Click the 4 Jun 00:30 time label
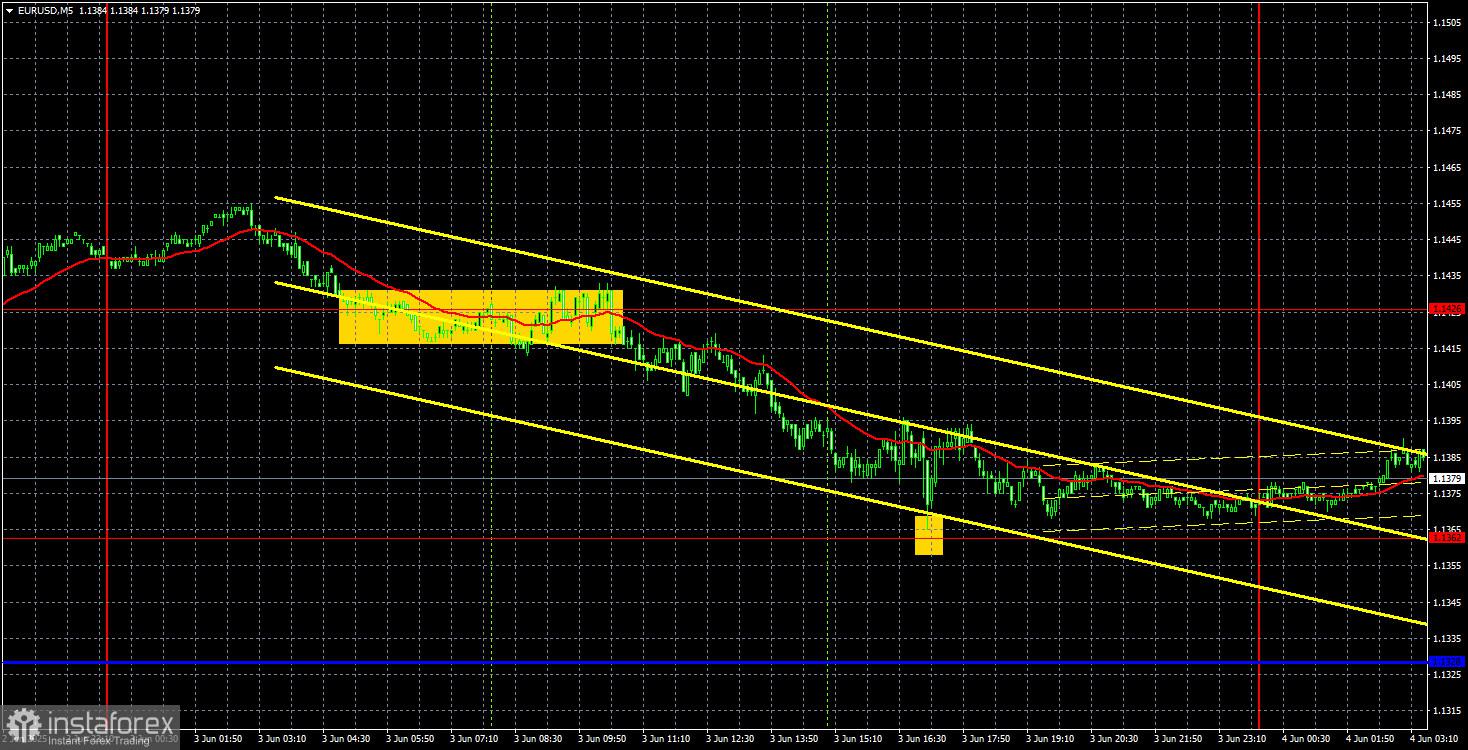This screenshot has height=750, width=1468. point(1306,739)
